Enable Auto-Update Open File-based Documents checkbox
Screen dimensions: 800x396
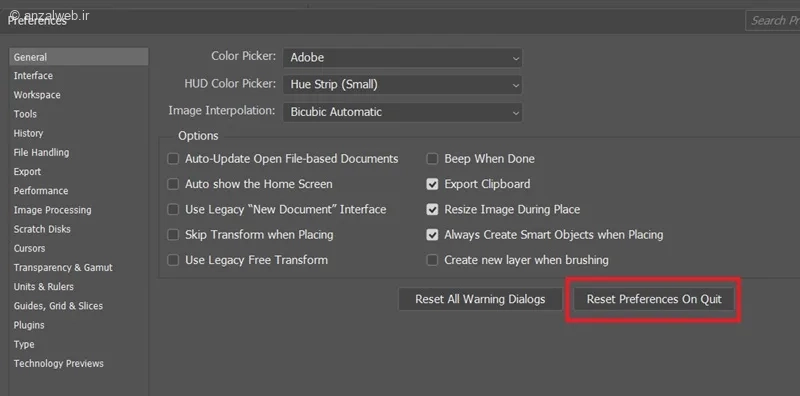click(x=173, y=159)
